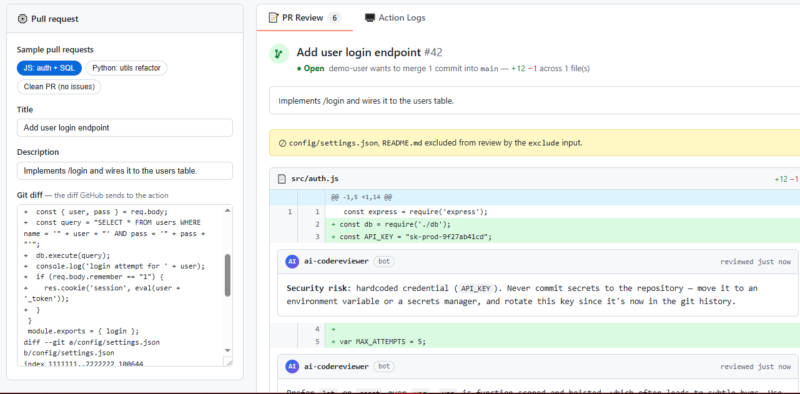Click the bot badge on the Security risk comment

click(x=384, y=261)
